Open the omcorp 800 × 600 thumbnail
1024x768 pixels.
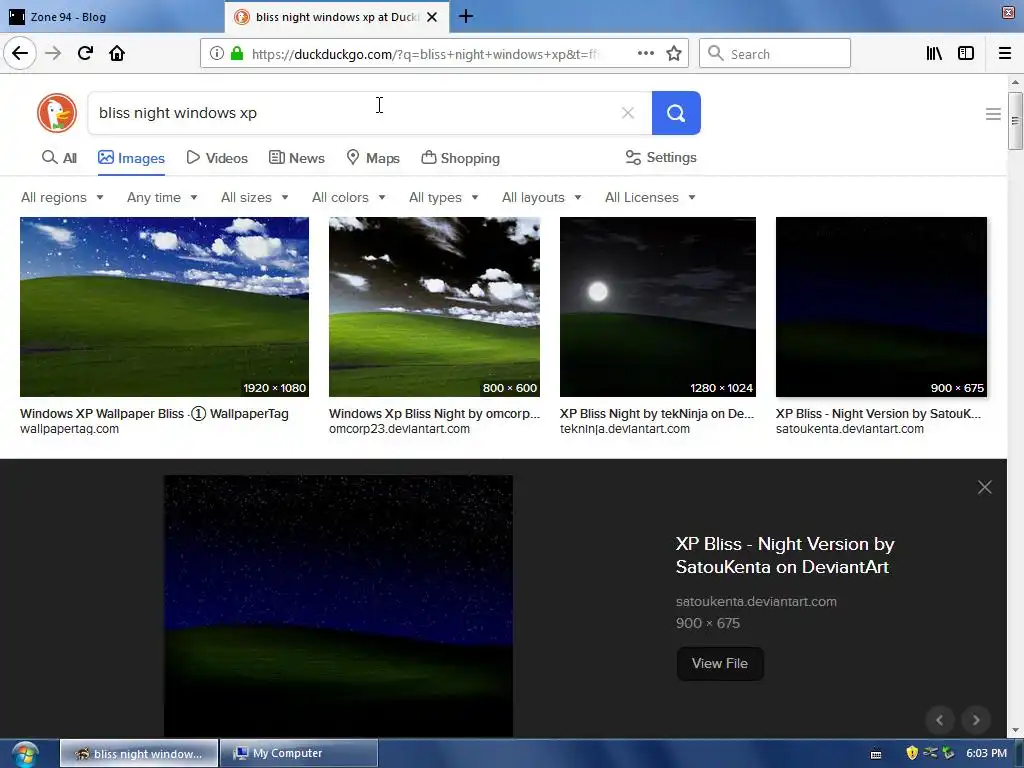click(x=434, y=307)
